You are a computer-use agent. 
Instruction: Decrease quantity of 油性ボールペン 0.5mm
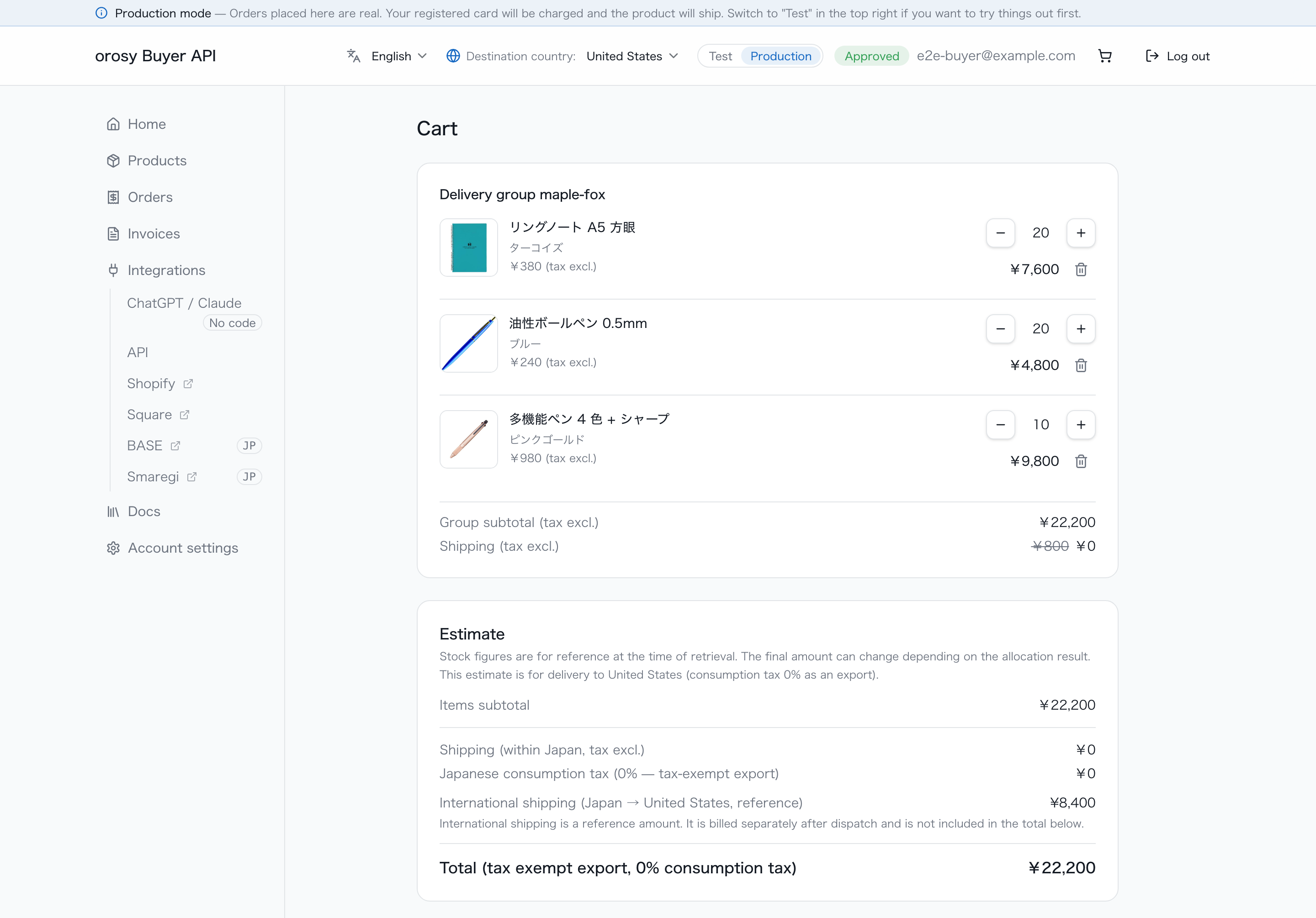pyautogui.click(x=1000, y=329)
